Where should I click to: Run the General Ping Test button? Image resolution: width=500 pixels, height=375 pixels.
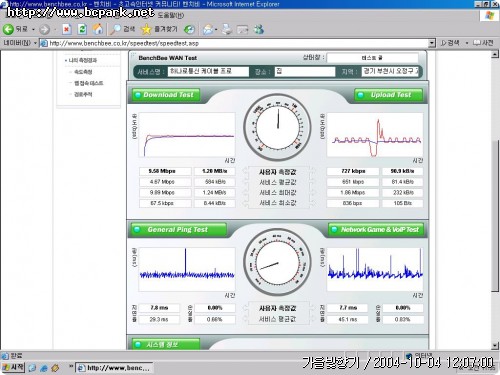(x=179, y=230)
